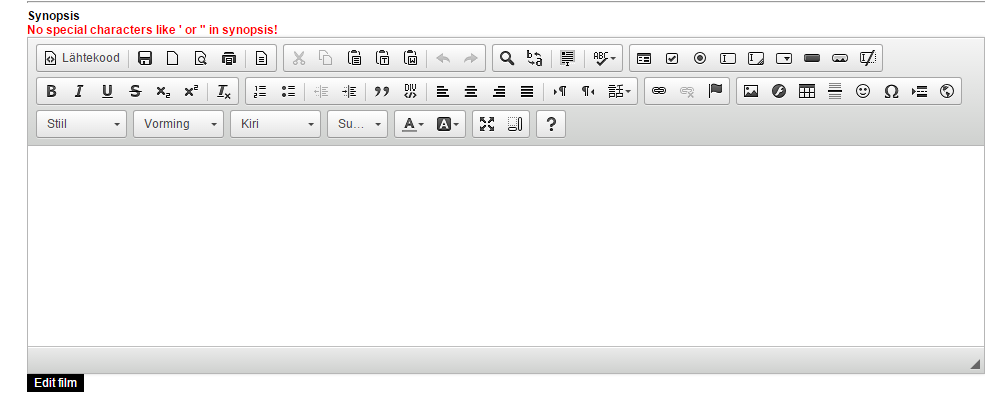Open the Stiil style dropdown
The height and width of the screenshot is (407, 1002).
pos(82,124)
